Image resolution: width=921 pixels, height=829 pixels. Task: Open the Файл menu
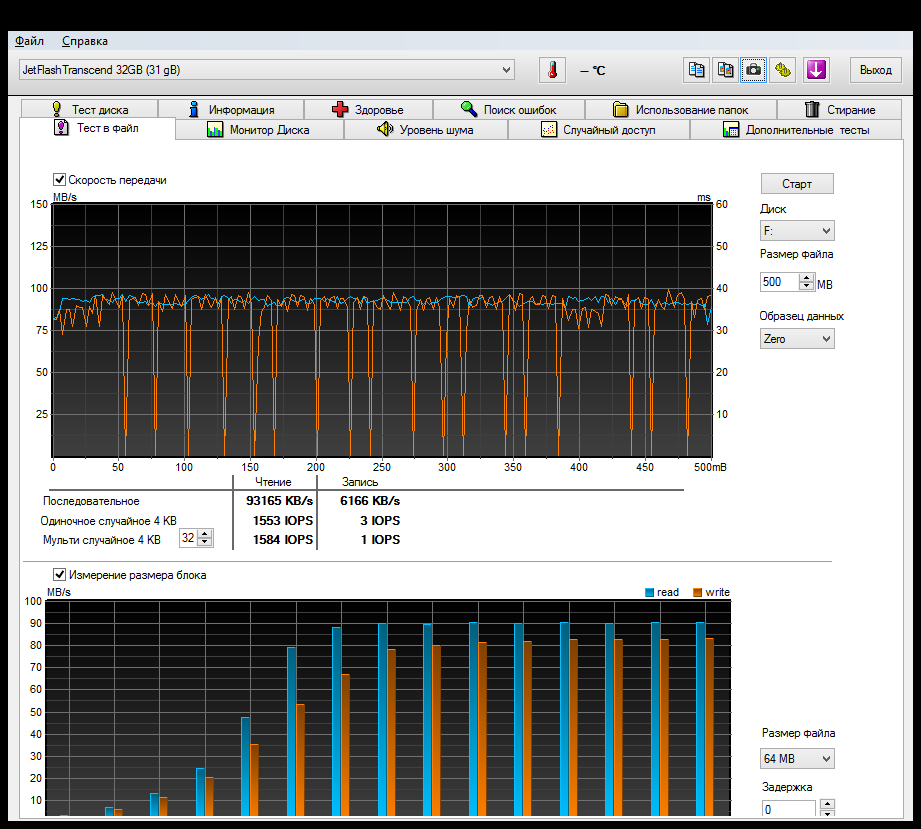(29, 41)
